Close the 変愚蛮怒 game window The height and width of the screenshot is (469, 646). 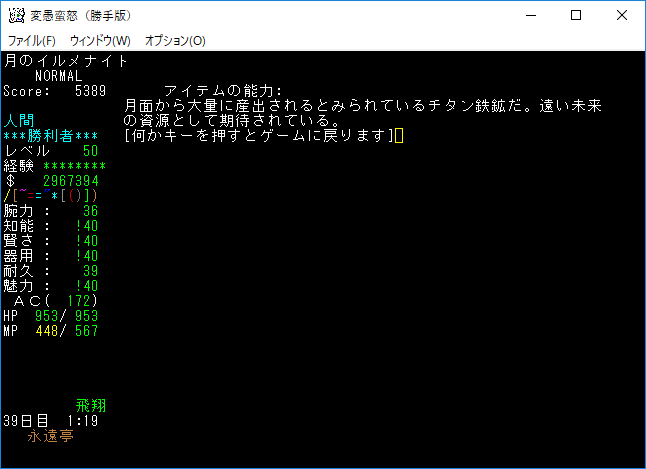tap(622, 16)
